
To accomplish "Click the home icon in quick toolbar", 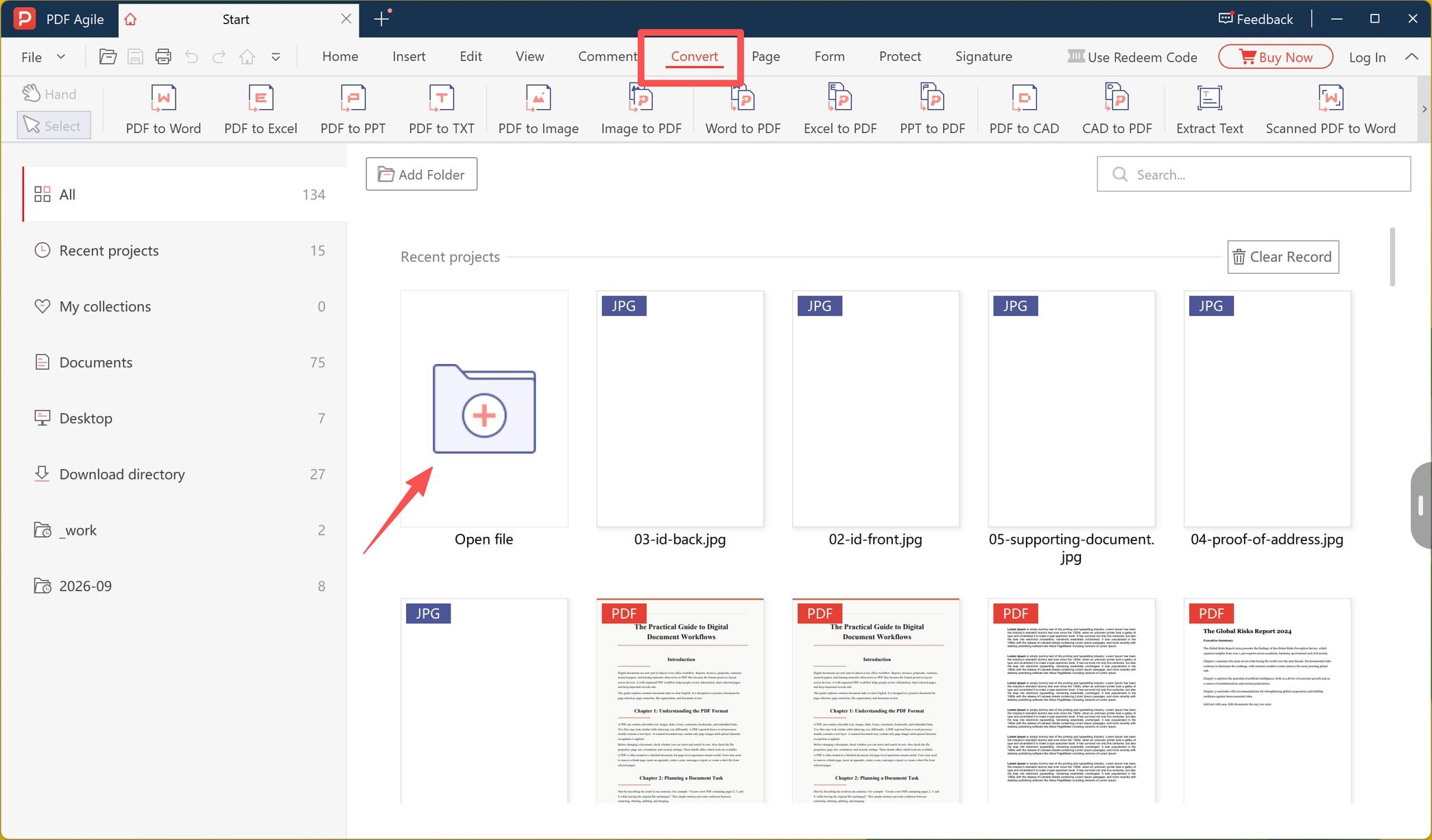I will click(247, 57).
